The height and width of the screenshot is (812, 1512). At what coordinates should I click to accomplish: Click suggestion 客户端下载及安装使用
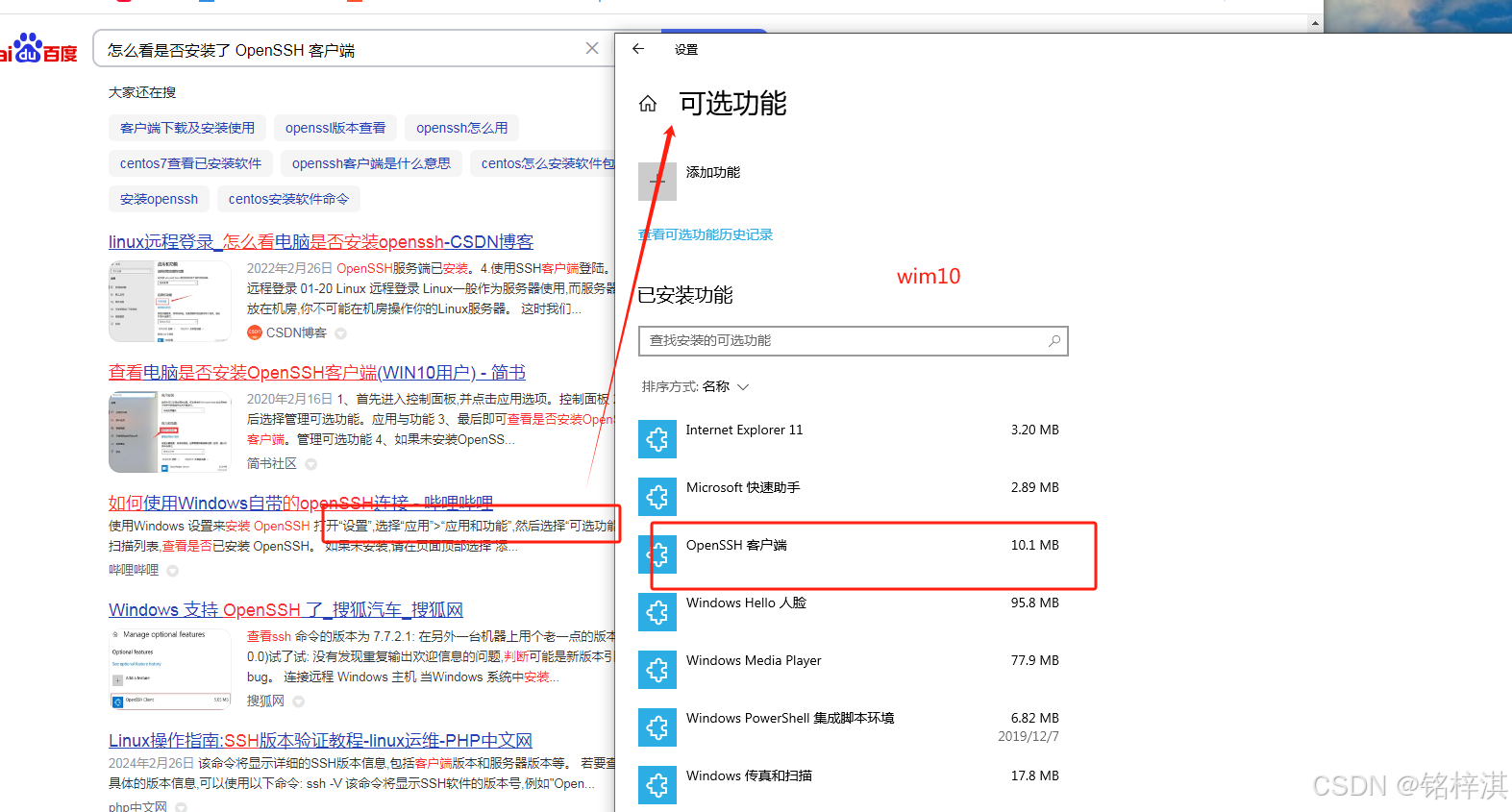tap(187, 128)
